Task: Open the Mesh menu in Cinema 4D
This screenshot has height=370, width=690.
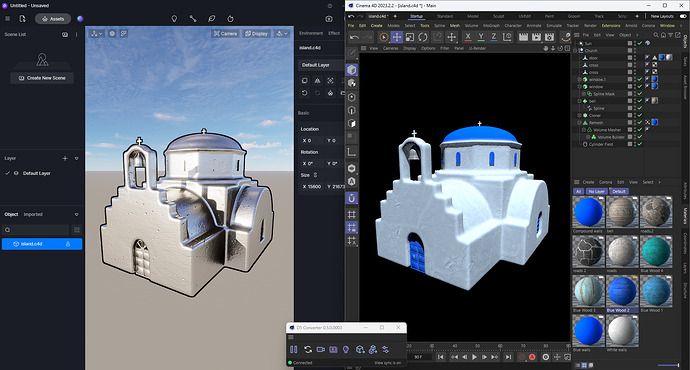Action: coord(455,26)
